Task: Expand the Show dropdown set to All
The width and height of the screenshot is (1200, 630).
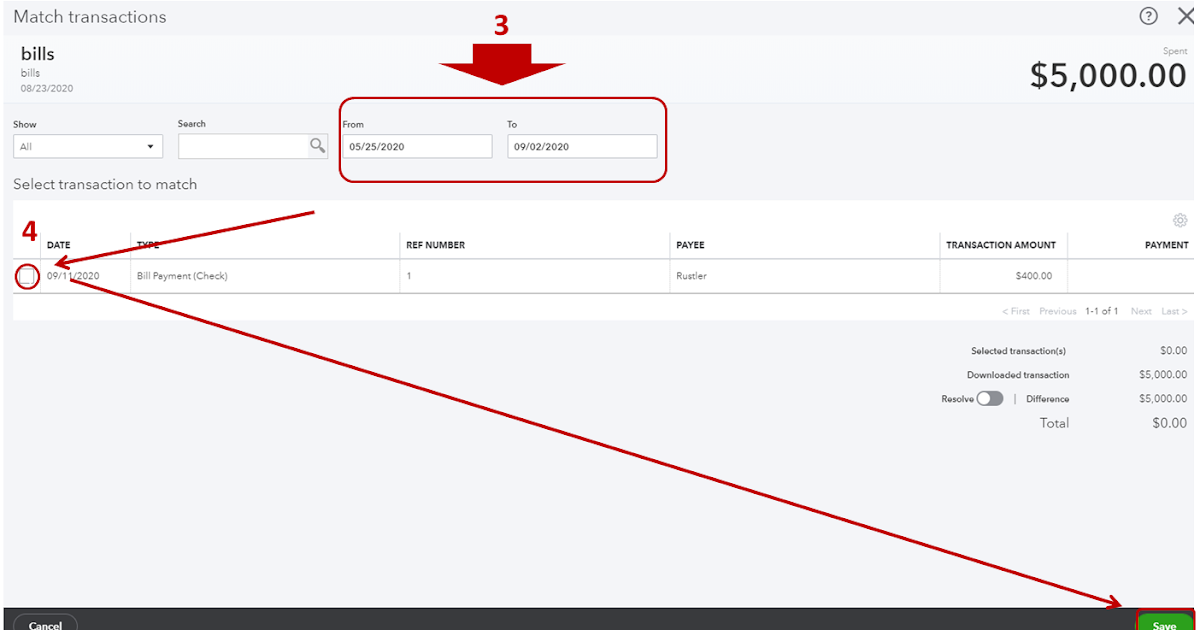Action: pos(88,146)
